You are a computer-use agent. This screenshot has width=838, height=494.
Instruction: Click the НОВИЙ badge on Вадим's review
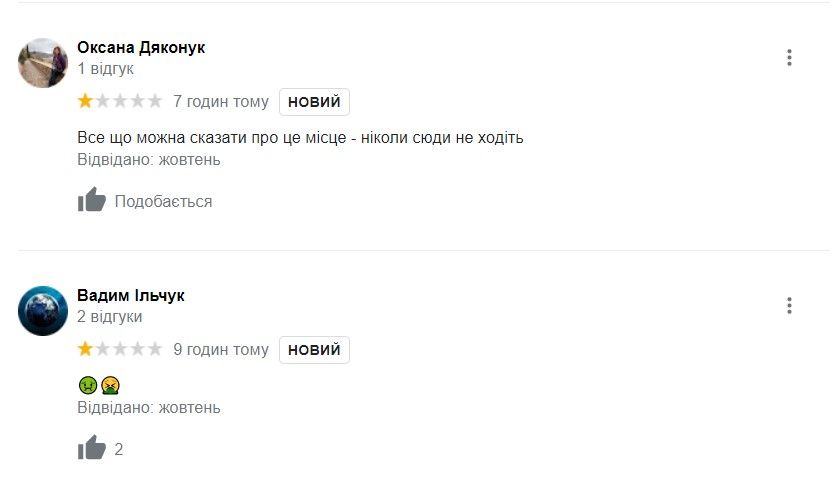pos(314,350)
